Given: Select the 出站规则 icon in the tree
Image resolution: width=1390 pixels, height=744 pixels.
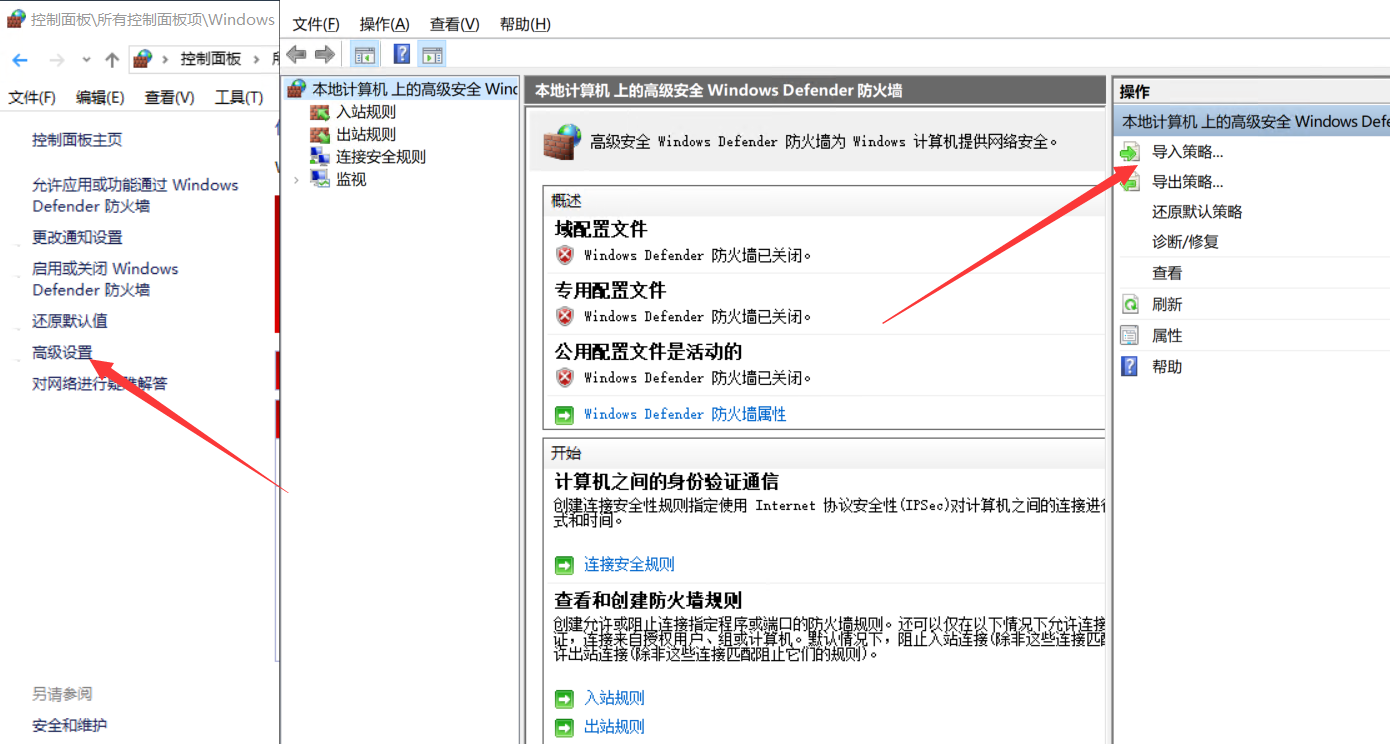Looking at the screenshot, I should (320, 134).
